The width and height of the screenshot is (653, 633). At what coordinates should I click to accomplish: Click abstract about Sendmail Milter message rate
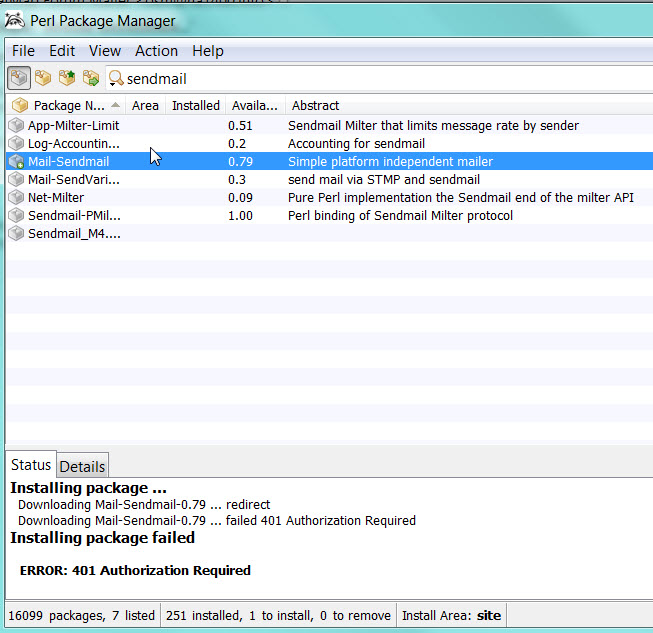pyautogui.click(x=433, y=126)
